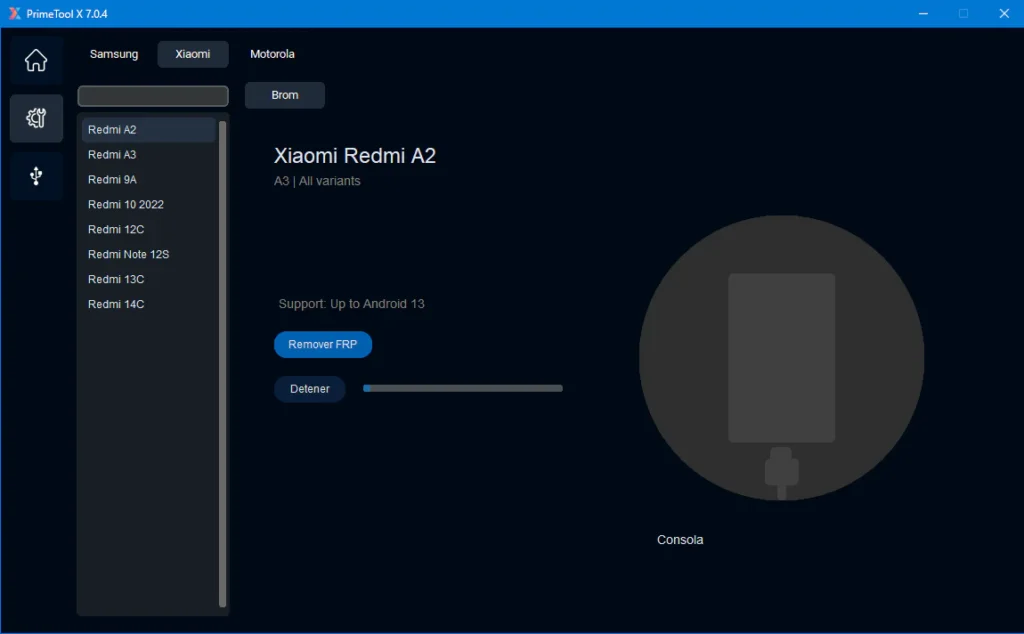Select Redmi A2 in the device list
The image size is (1024, 634).
148,130
